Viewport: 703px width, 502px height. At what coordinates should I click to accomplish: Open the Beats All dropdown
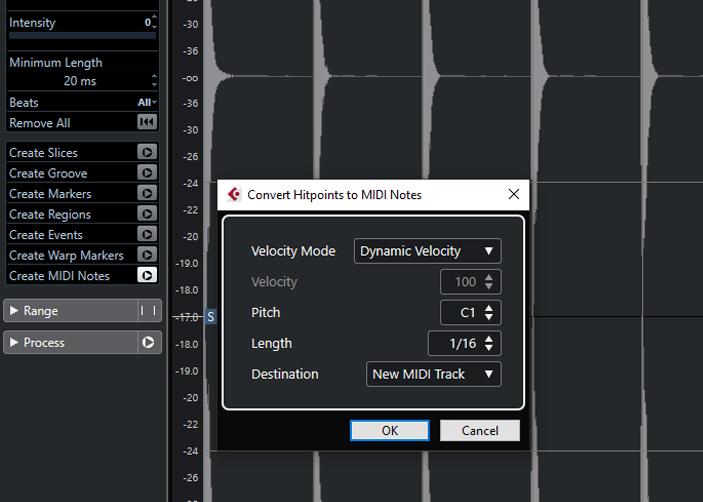pyautogui.click(x=147, y=103)
